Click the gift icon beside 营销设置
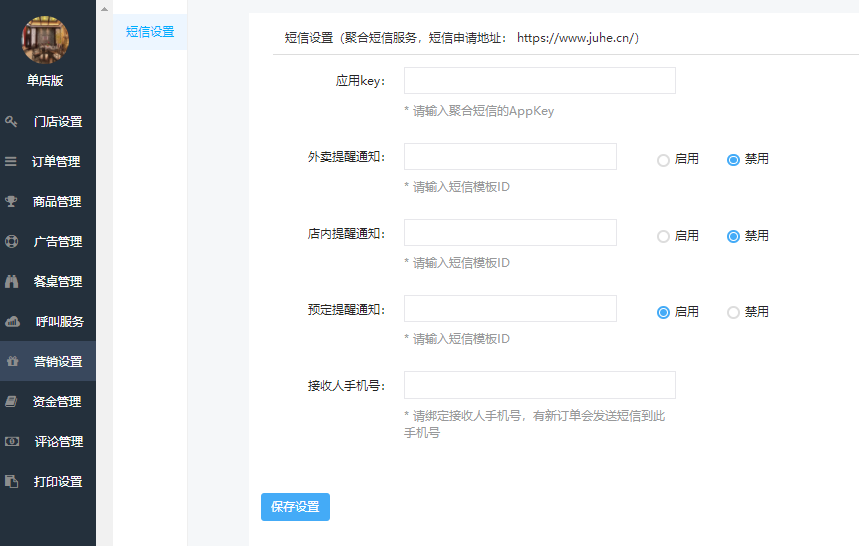 13,361
